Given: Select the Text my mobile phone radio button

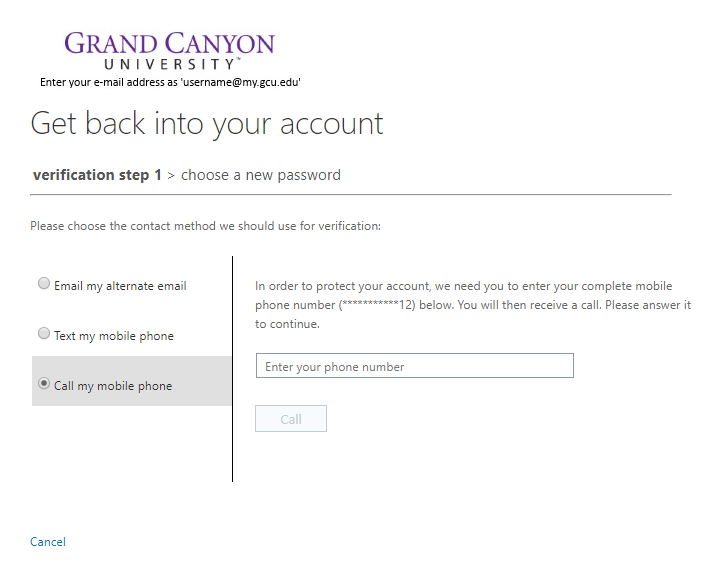Looking at the screenshot, I should (44, 333).
